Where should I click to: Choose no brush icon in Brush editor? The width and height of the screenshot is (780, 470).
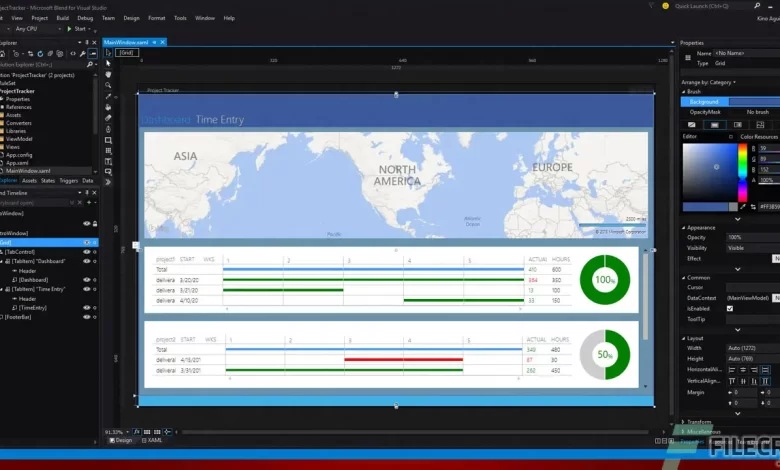[x=691, y=125]
